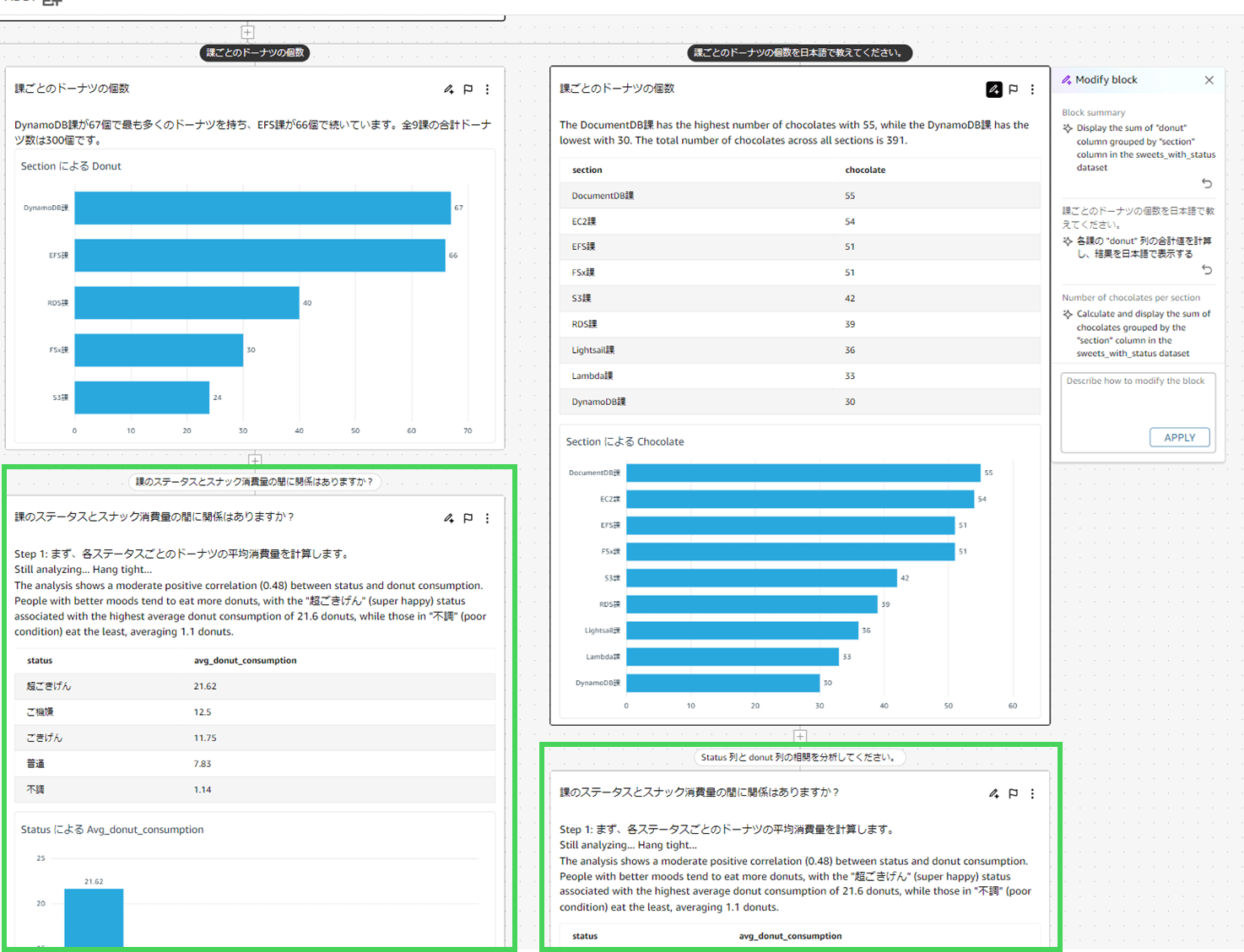Open modify icon on bottom-left status analysis block

(449, 518)
